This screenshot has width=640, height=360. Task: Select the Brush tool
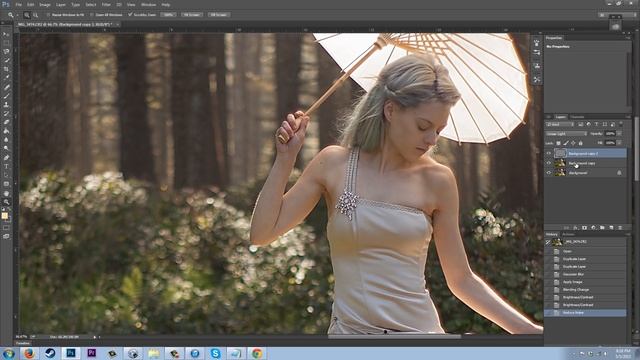coord(6,96)
